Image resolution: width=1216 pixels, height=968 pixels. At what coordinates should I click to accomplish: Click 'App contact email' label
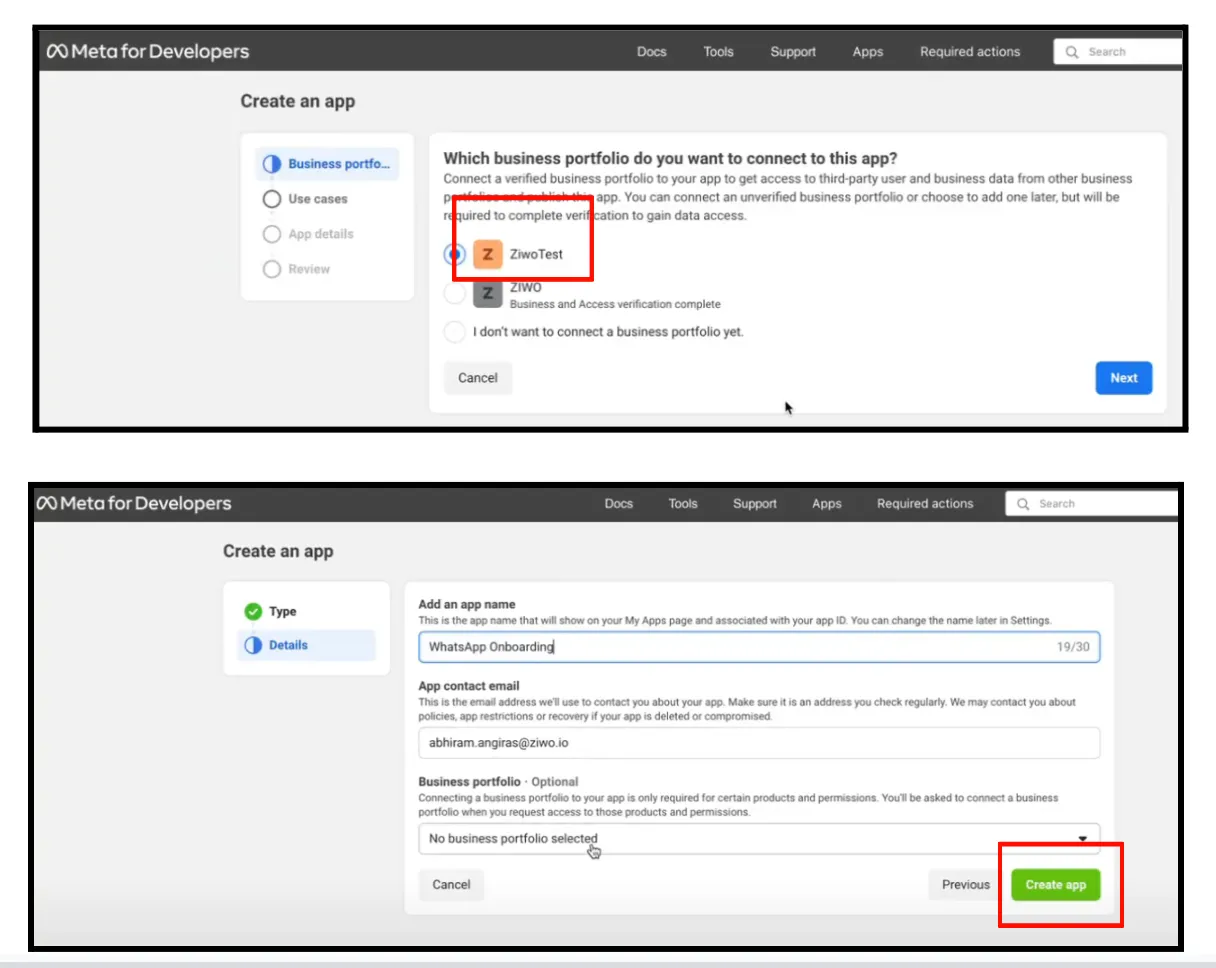click(x=469, y=686)
